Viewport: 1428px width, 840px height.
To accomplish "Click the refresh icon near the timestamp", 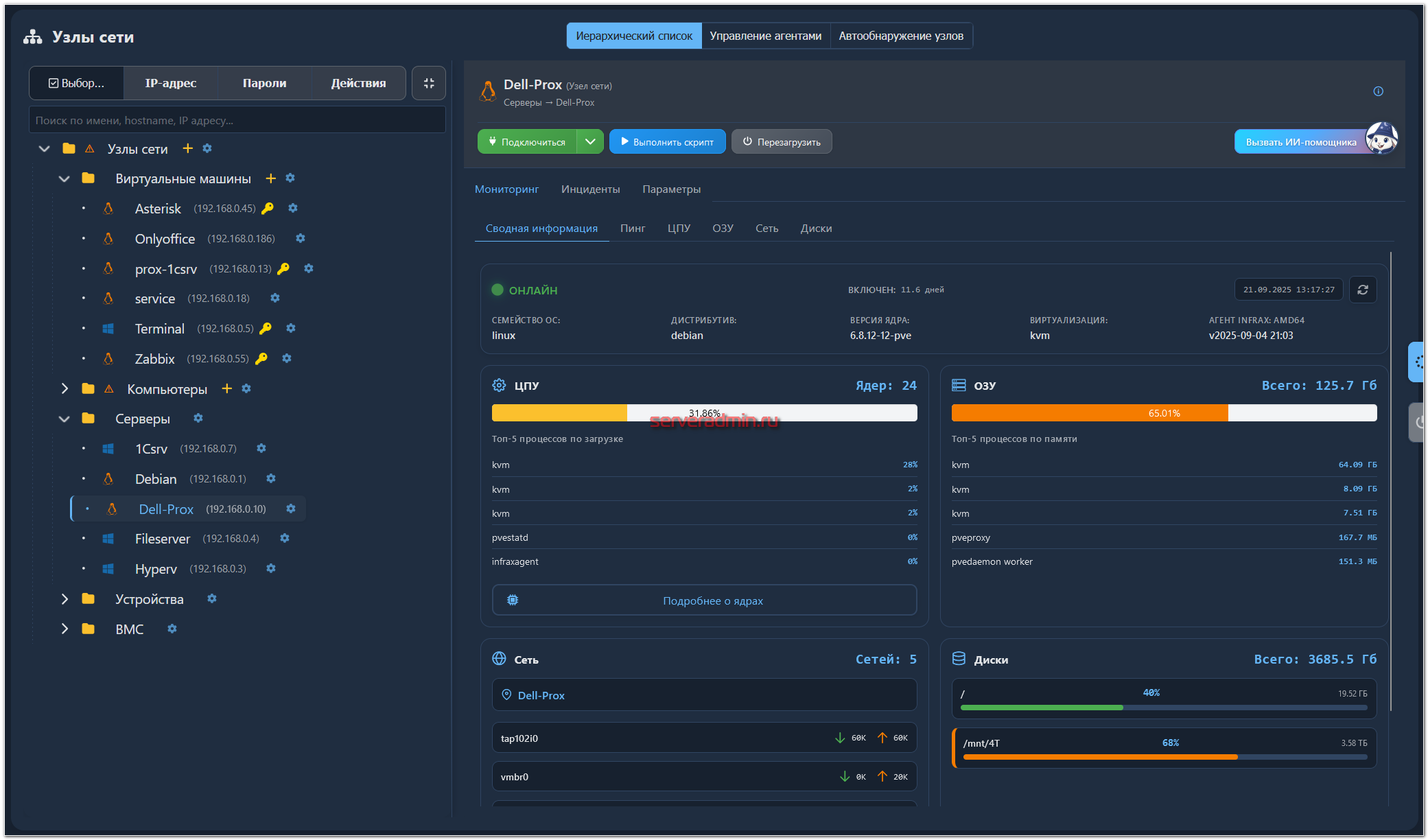I will 1363,290.
